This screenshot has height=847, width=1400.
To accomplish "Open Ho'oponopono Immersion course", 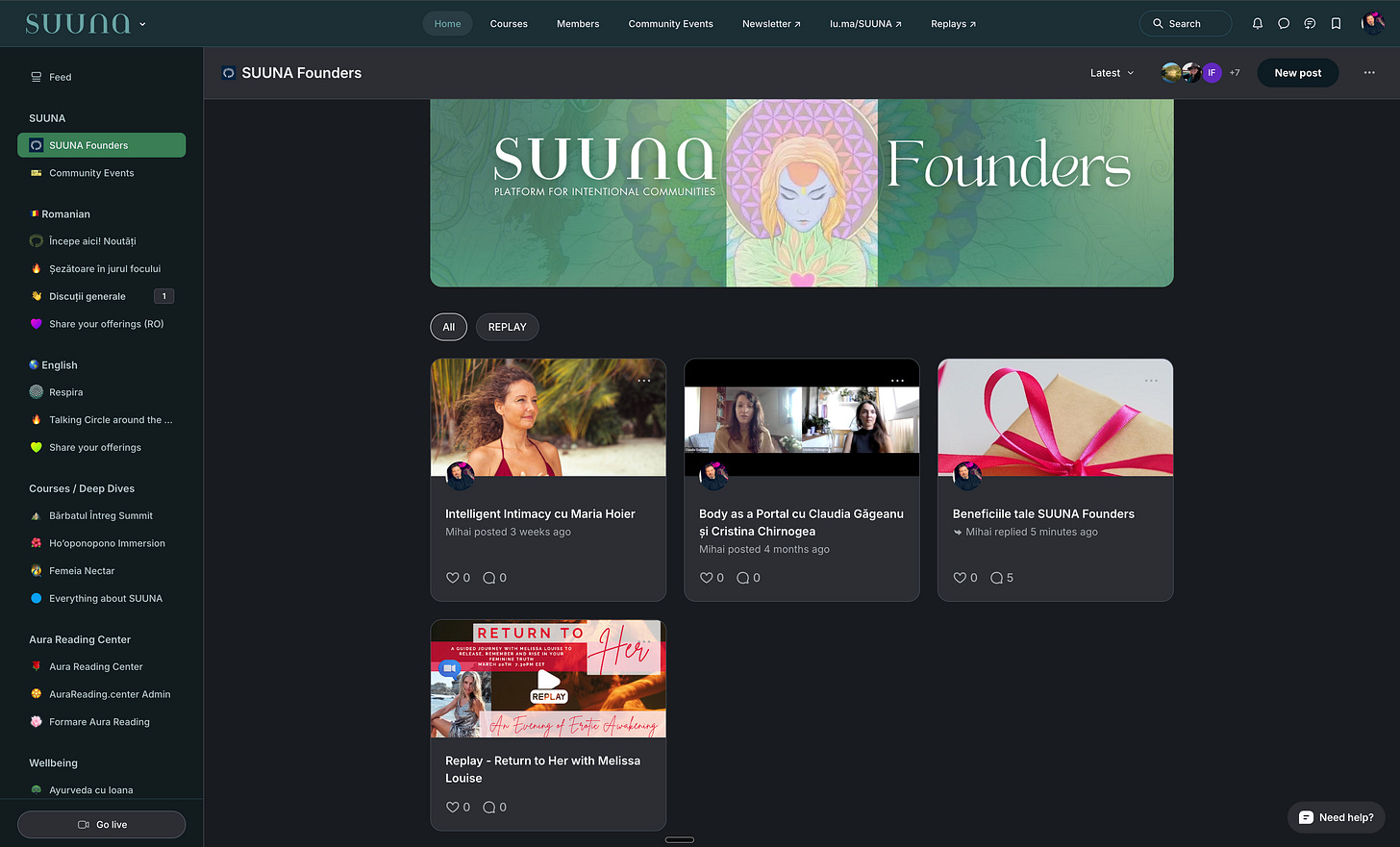I will (101, 543).
